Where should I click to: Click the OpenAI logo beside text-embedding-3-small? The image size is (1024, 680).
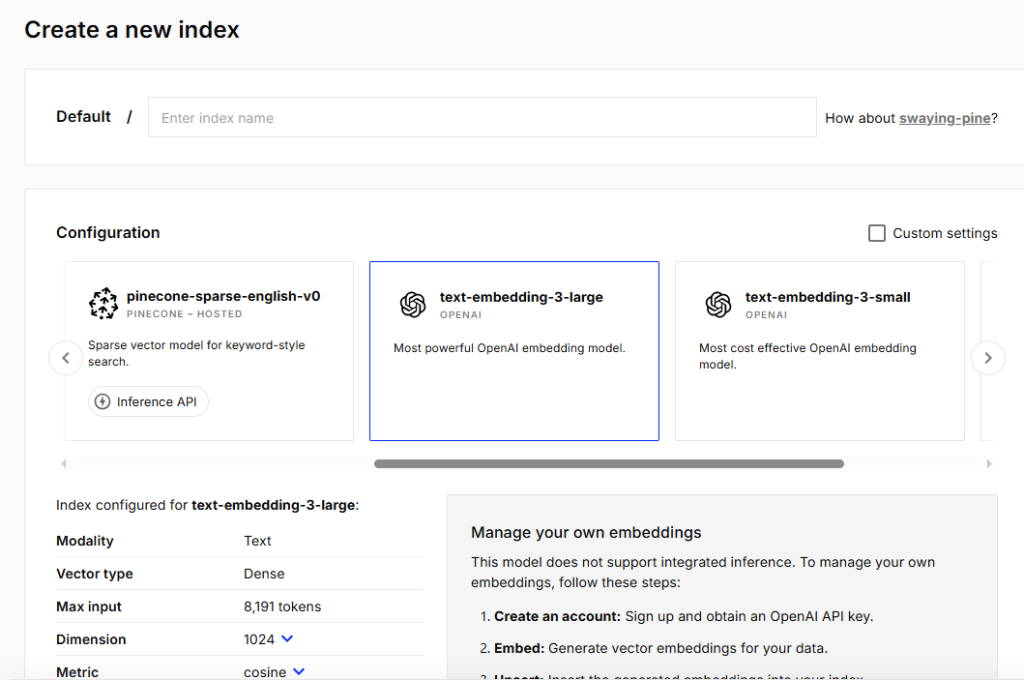[718, 305]
